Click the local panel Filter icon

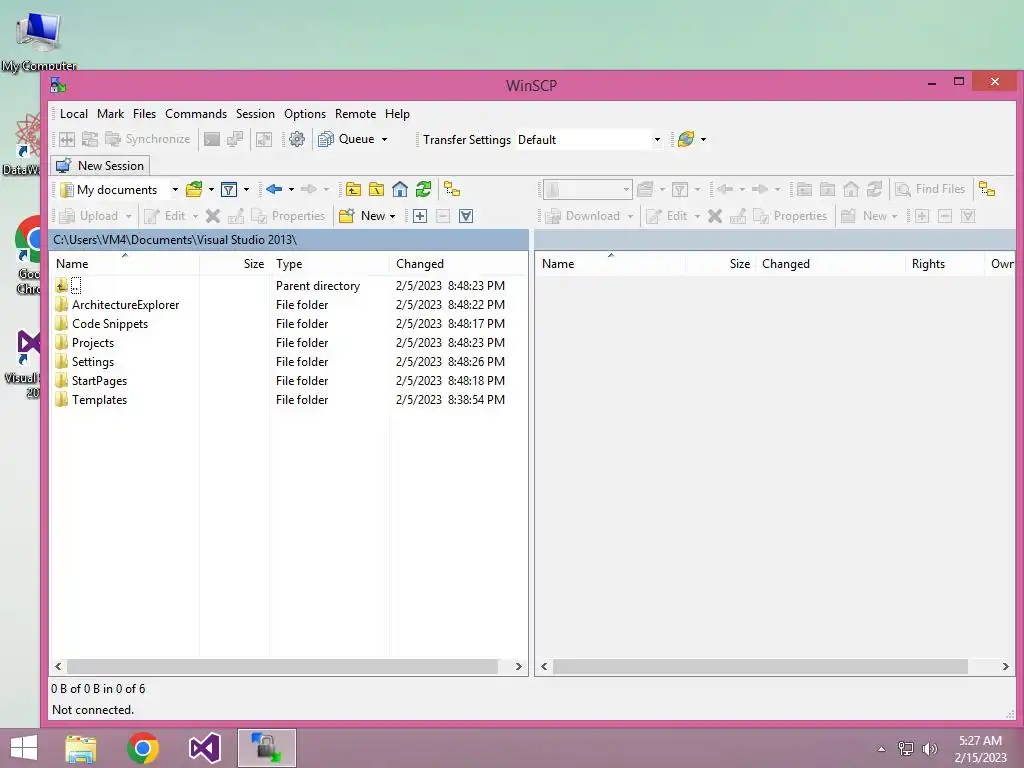click(229, 189)
